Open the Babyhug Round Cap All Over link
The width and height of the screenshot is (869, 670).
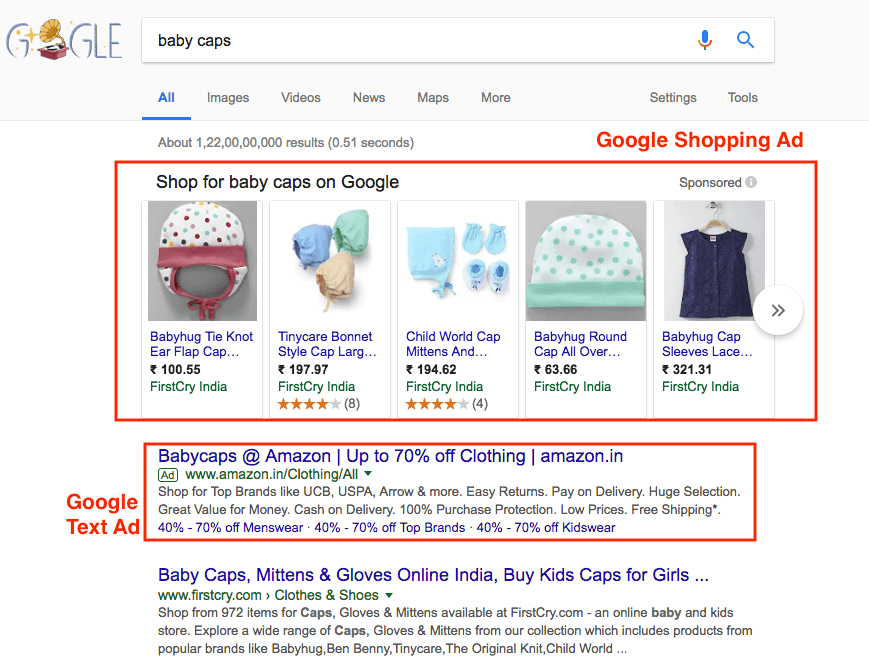coord(580,344)
